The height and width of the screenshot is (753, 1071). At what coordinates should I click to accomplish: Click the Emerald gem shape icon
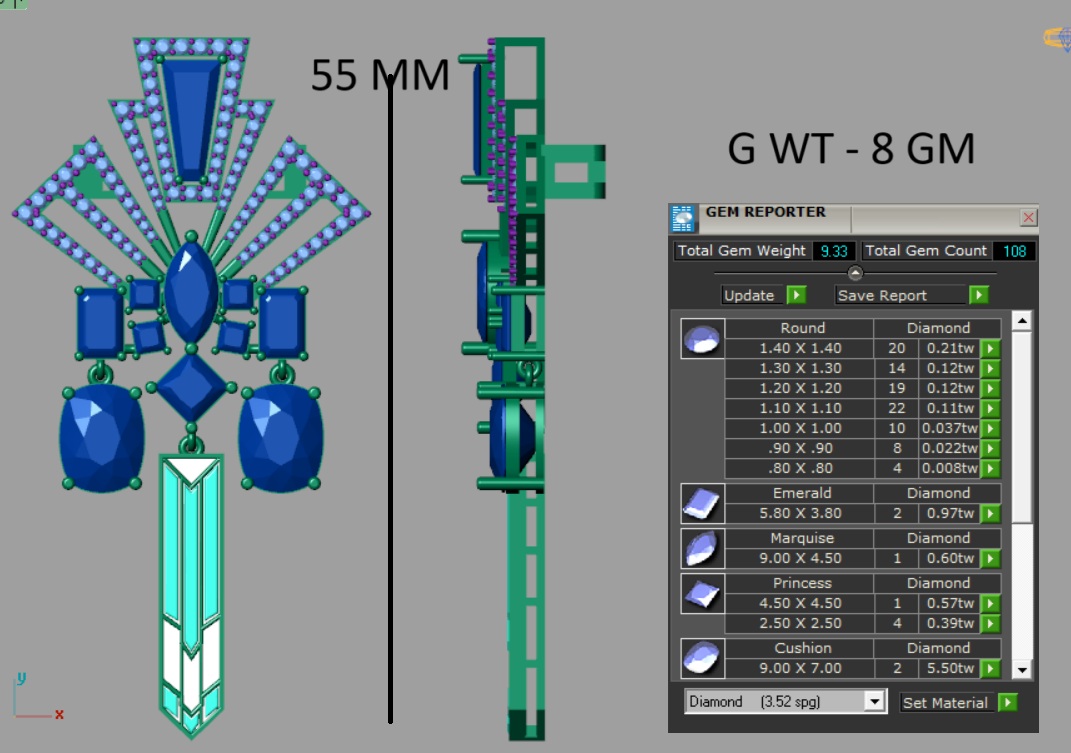pos(702,504)
